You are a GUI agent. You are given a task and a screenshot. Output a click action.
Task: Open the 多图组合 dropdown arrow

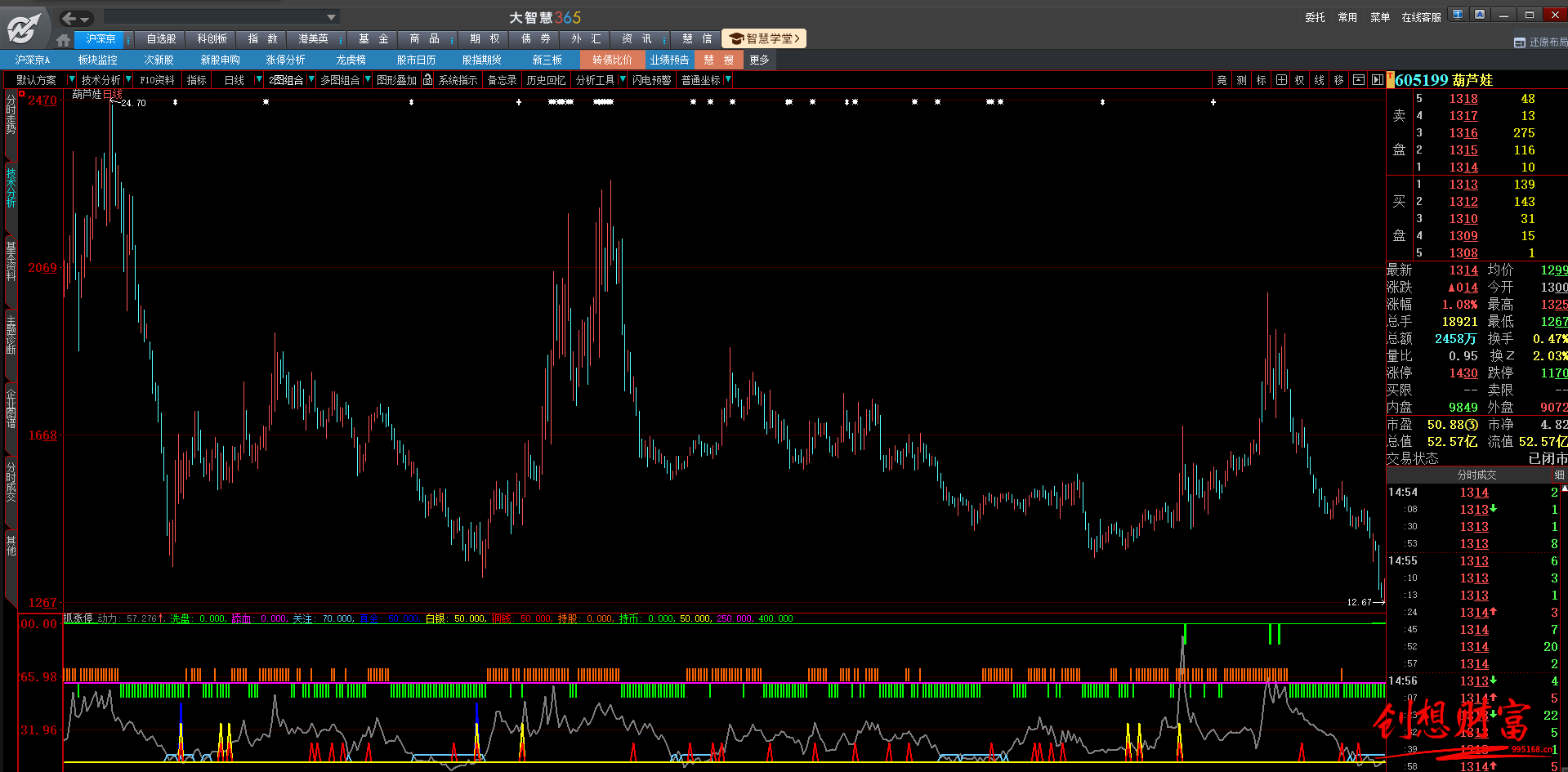[x=368, y=79]
